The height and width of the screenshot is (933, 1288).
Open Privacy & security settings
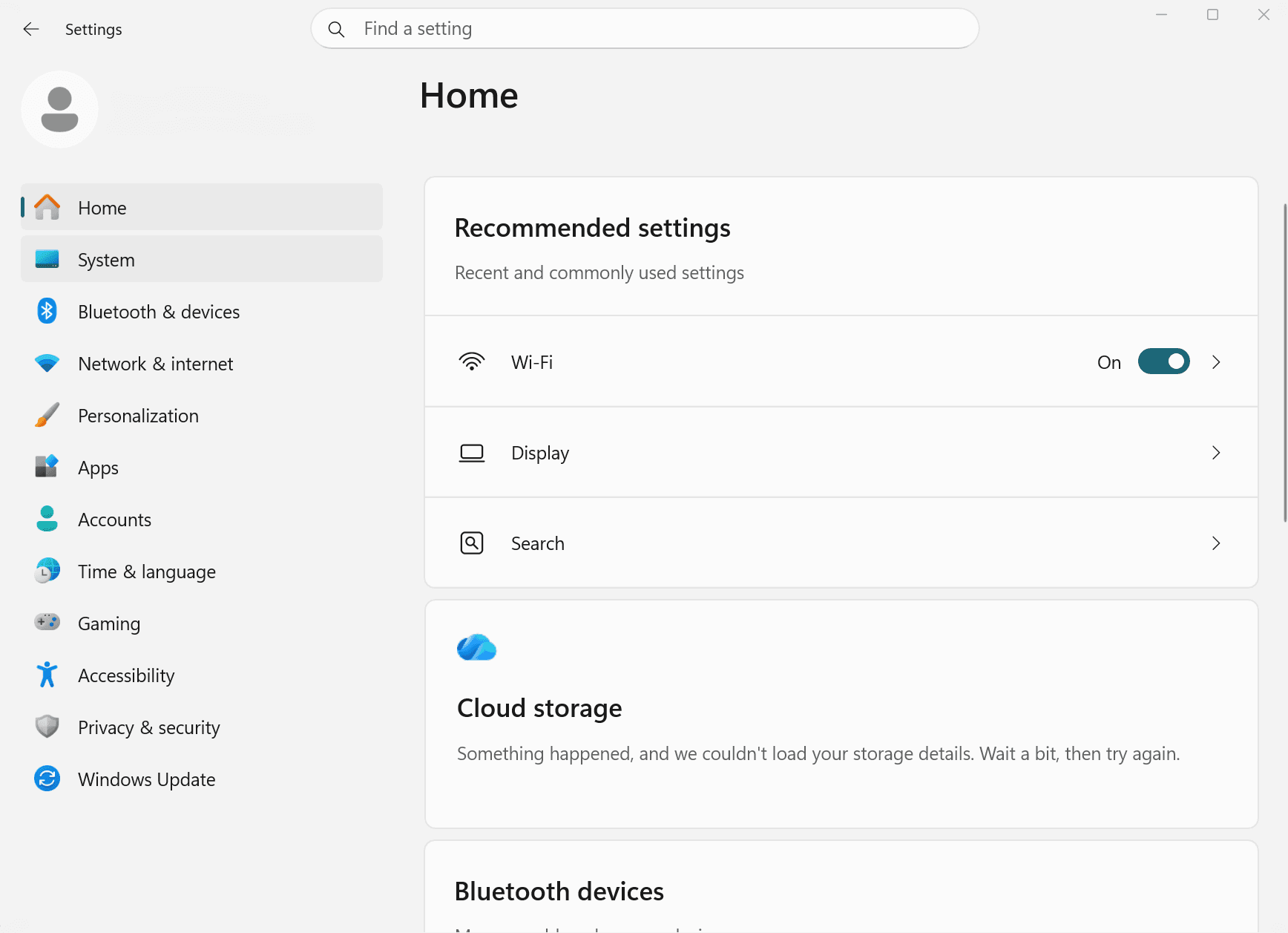pos(202,727)
